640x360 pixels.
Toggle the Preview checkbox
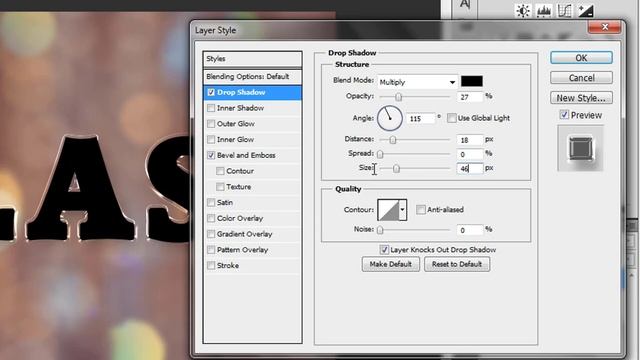point(564,115)
